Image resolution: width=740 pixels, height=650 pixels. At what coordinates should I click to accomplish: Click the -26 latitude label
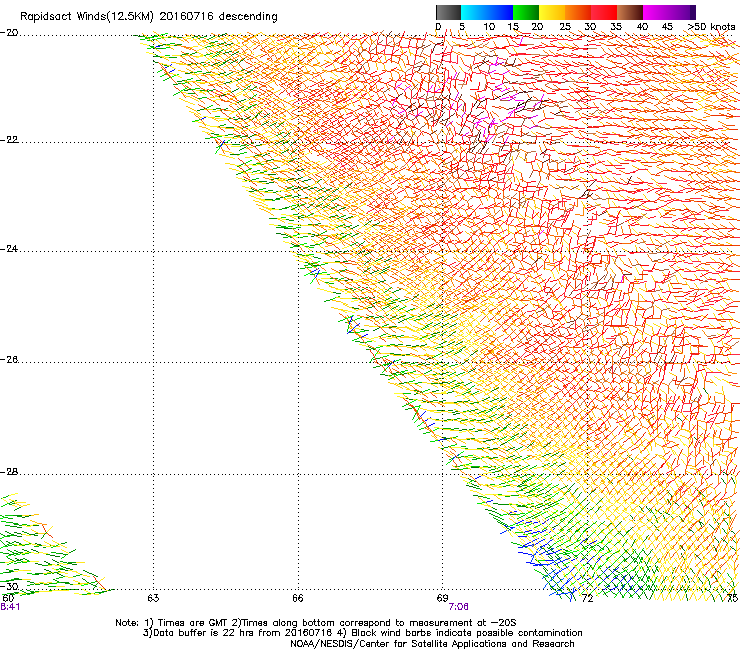9,360
